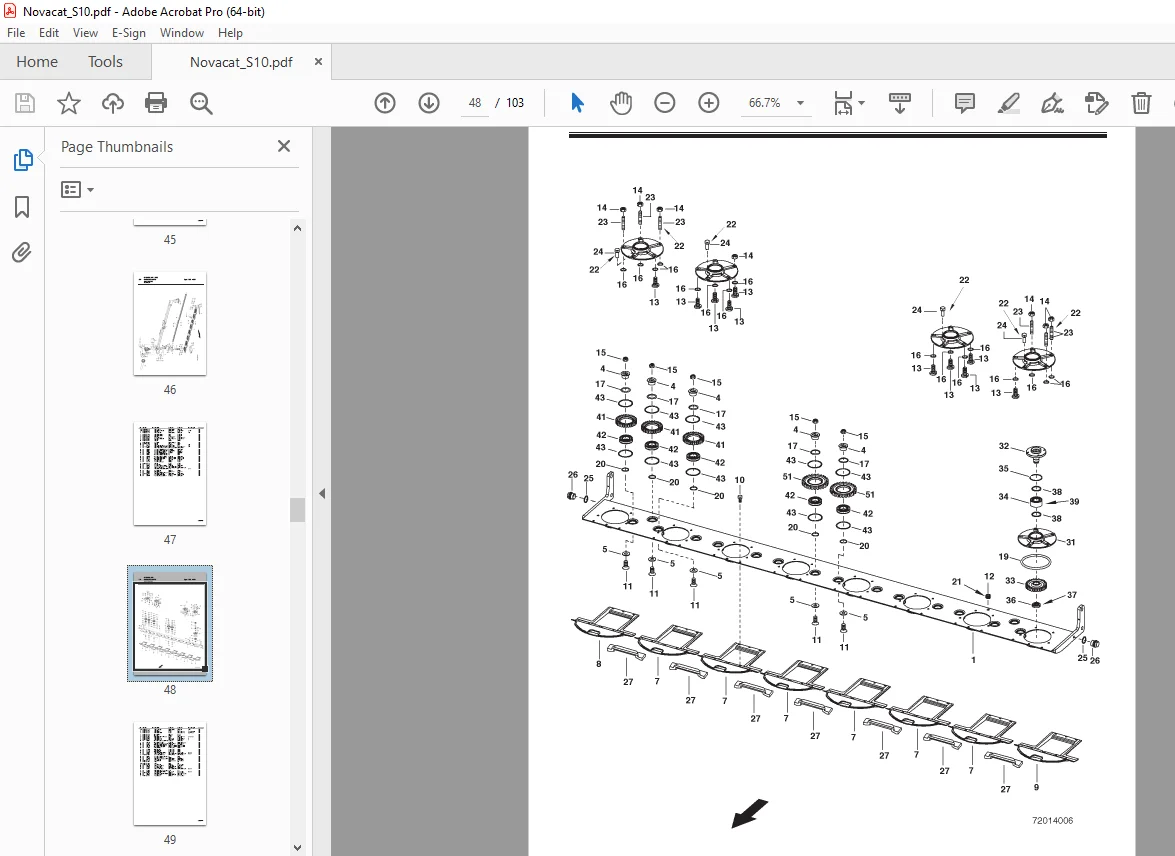Select page 46 thumbnail
The width and height of the screenshot is (1175, 856).
(x=170, y=324)
